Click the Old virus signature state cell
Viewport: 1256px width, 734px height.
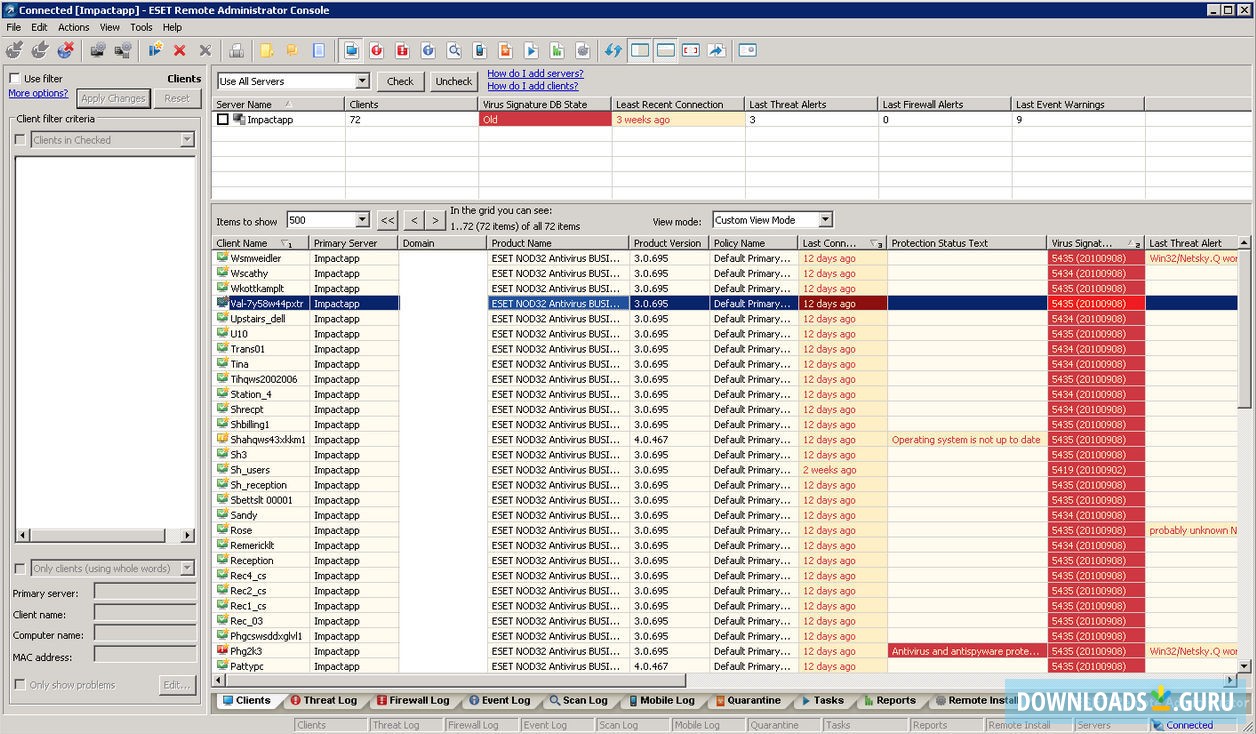[x=545, y=119]
